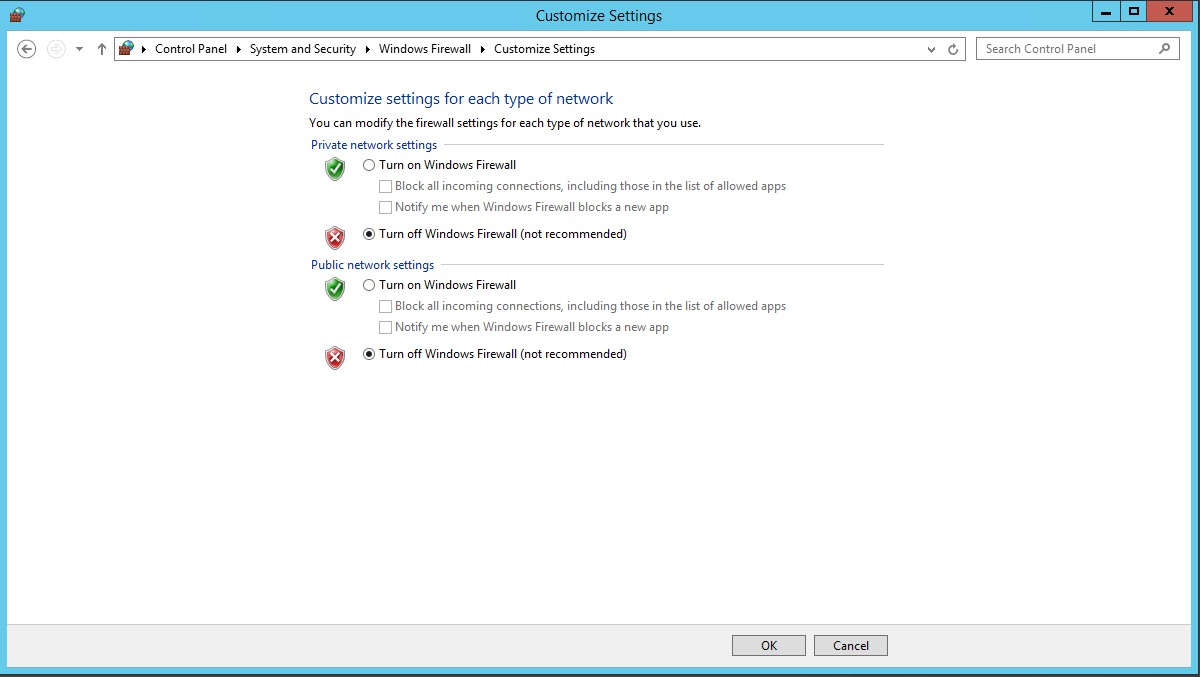This screenshot has height=677, width=1200.
Task: Open Control Panel breadcrumb
Action: click(191, 49)
